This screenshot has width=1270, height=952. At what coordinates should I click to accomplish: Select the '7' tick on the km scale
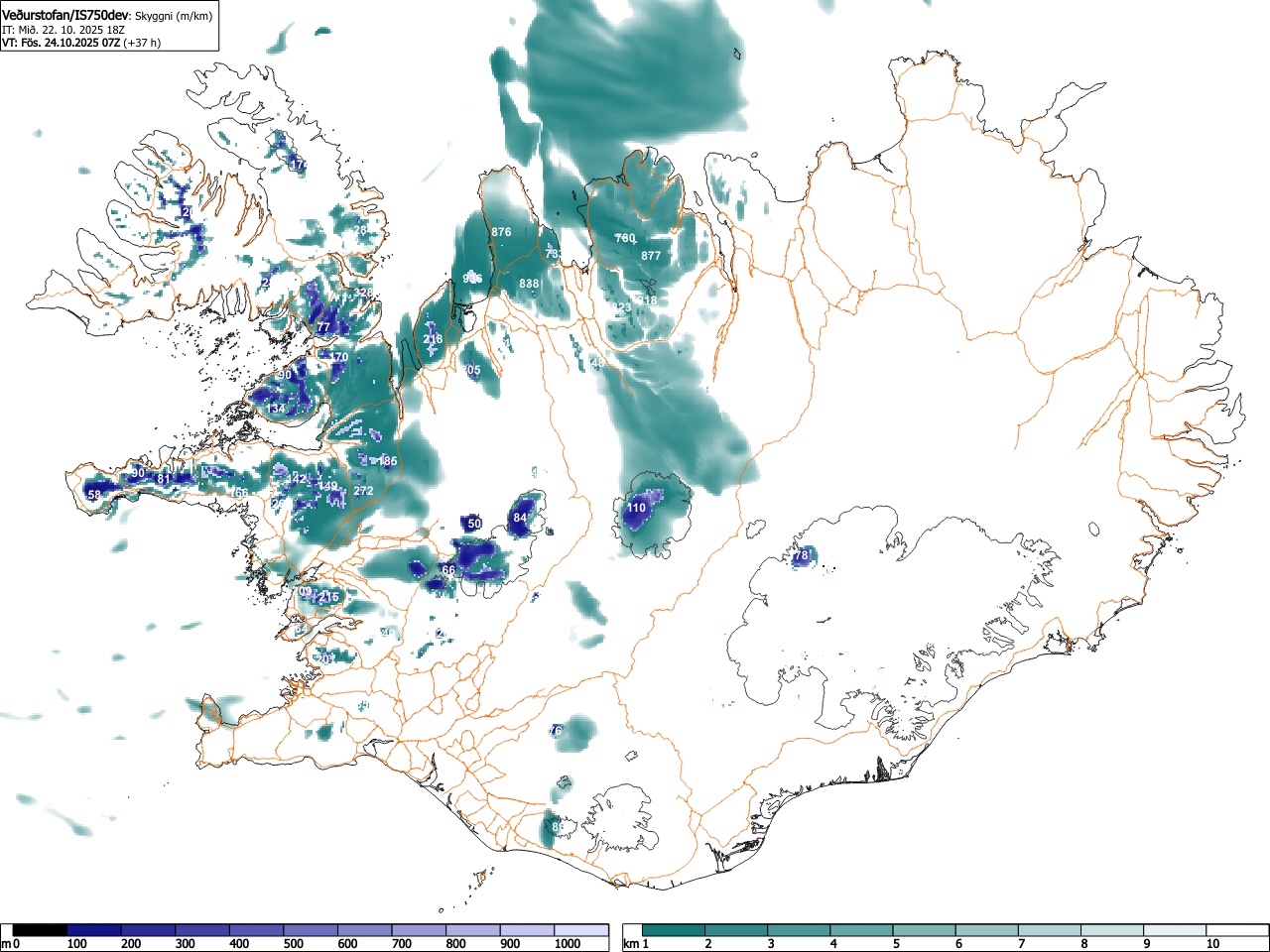click(1020, 944)
